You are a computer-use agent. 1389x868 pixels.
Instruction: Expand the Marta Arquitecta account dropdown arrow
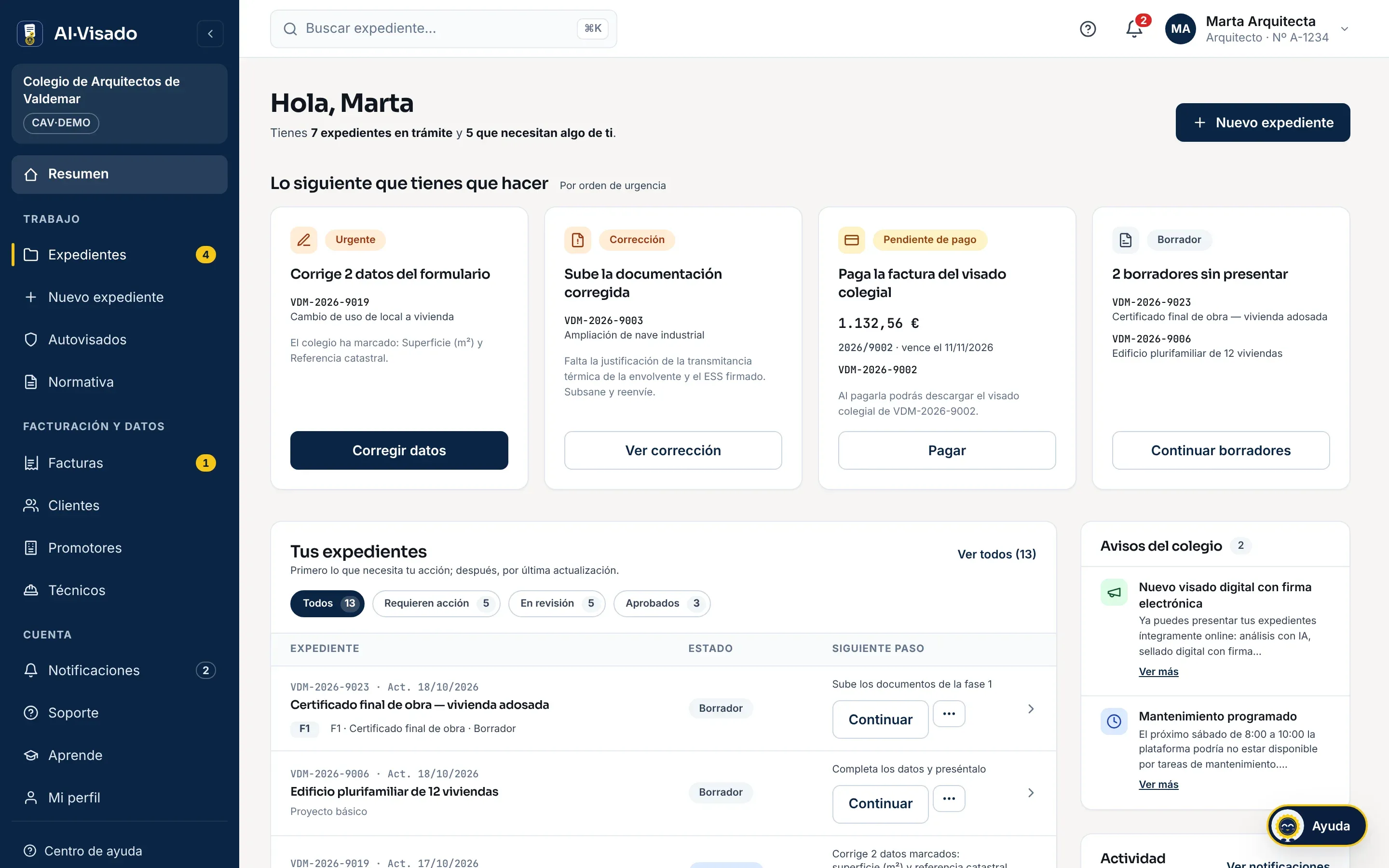click(1344, 29)
